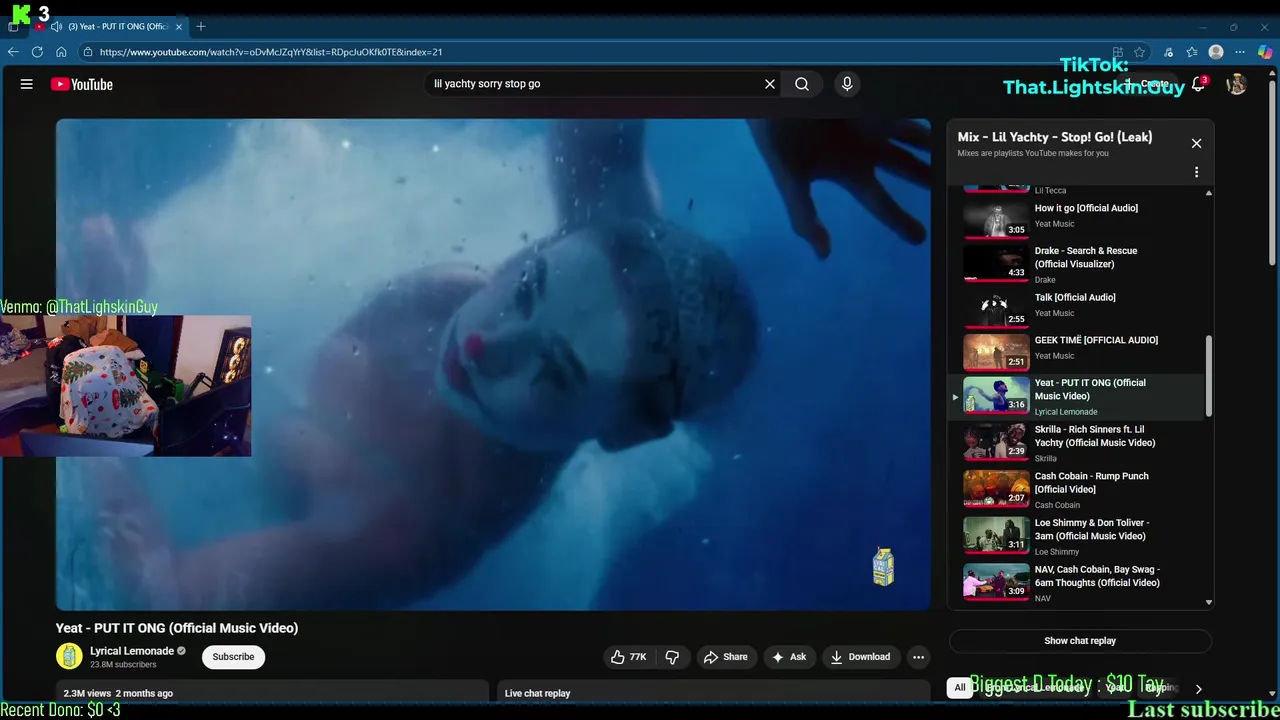
Task: Open the Lyrical Lemonade channel link
Action: coord(132,651)
